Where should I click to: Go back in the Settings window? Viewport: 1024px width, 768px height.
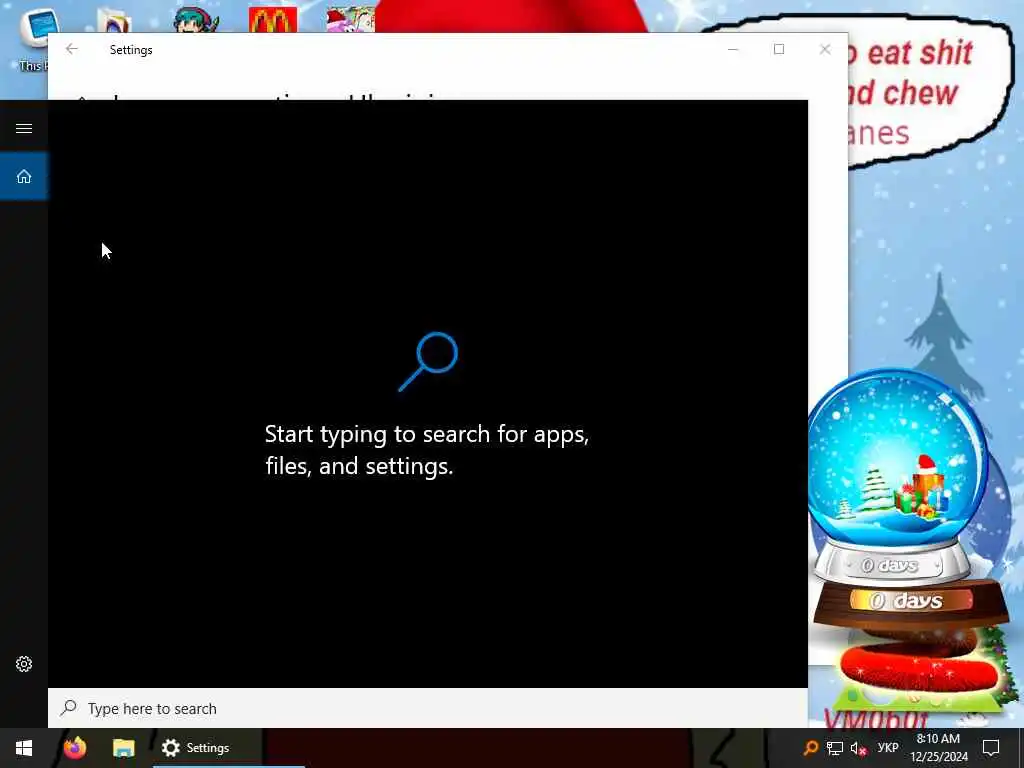[72, 49]
